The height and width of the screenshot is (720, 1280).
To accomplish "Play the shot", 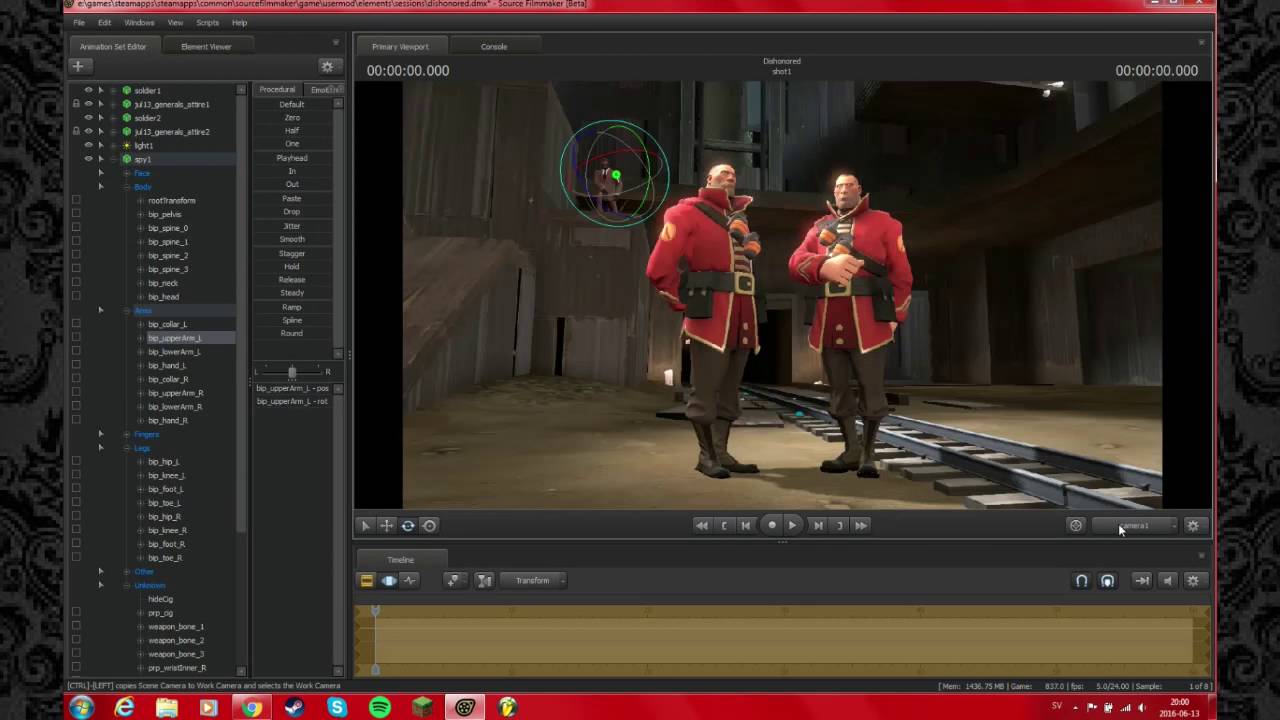I will pyautogui.click(x=792, y=525).
